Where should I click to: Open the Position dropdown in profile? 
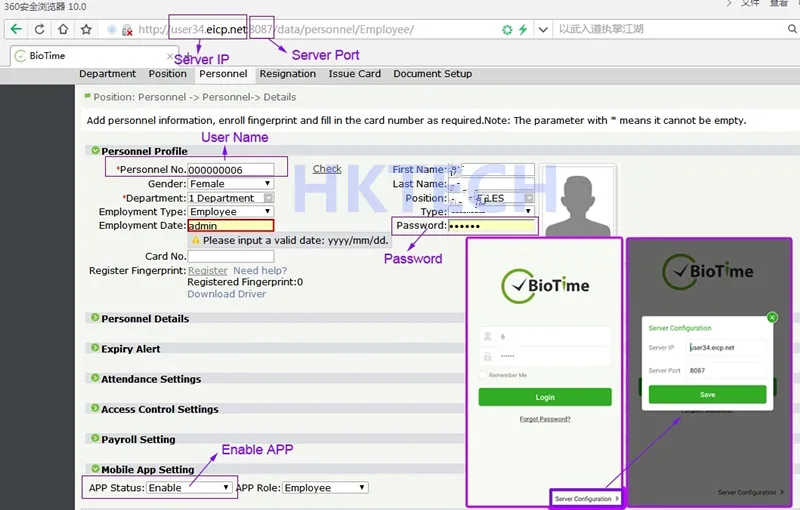(x=491, y=198)
